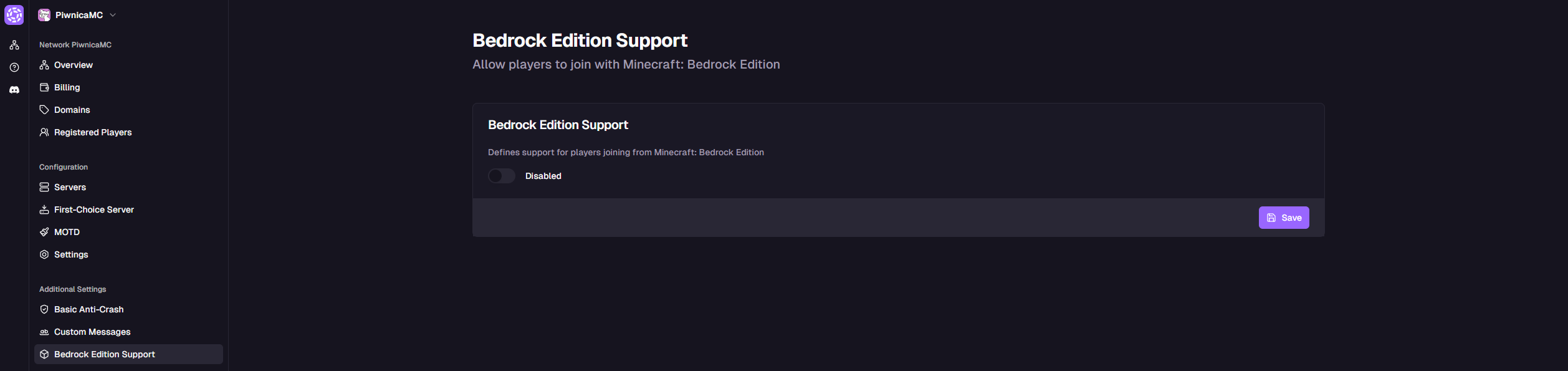Open the MOTD settings page
1568x371 pixels.
coord(66,232)
